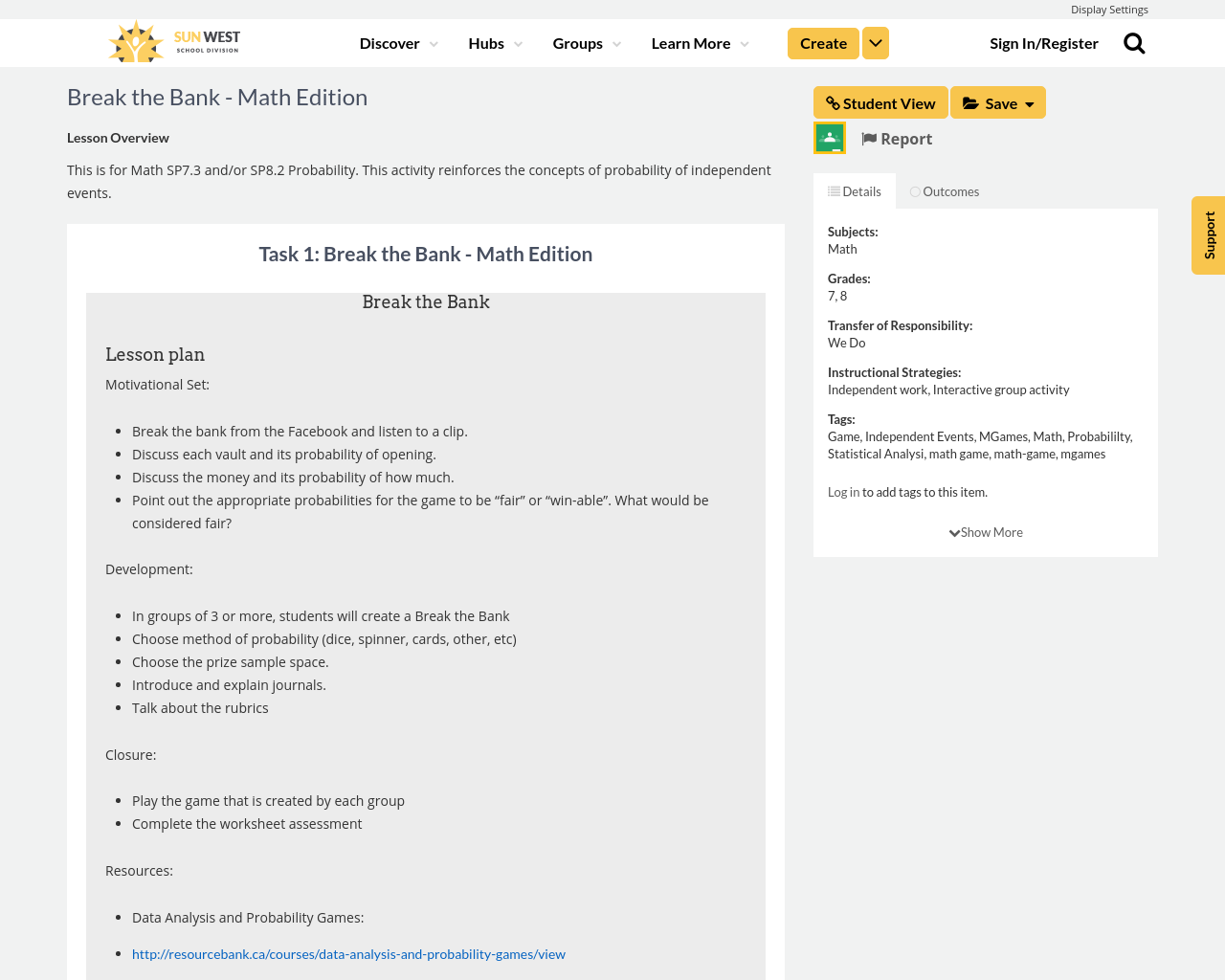Open the Support side panel
Viewport: 1225px width, 980px height.
(1208, 234)
